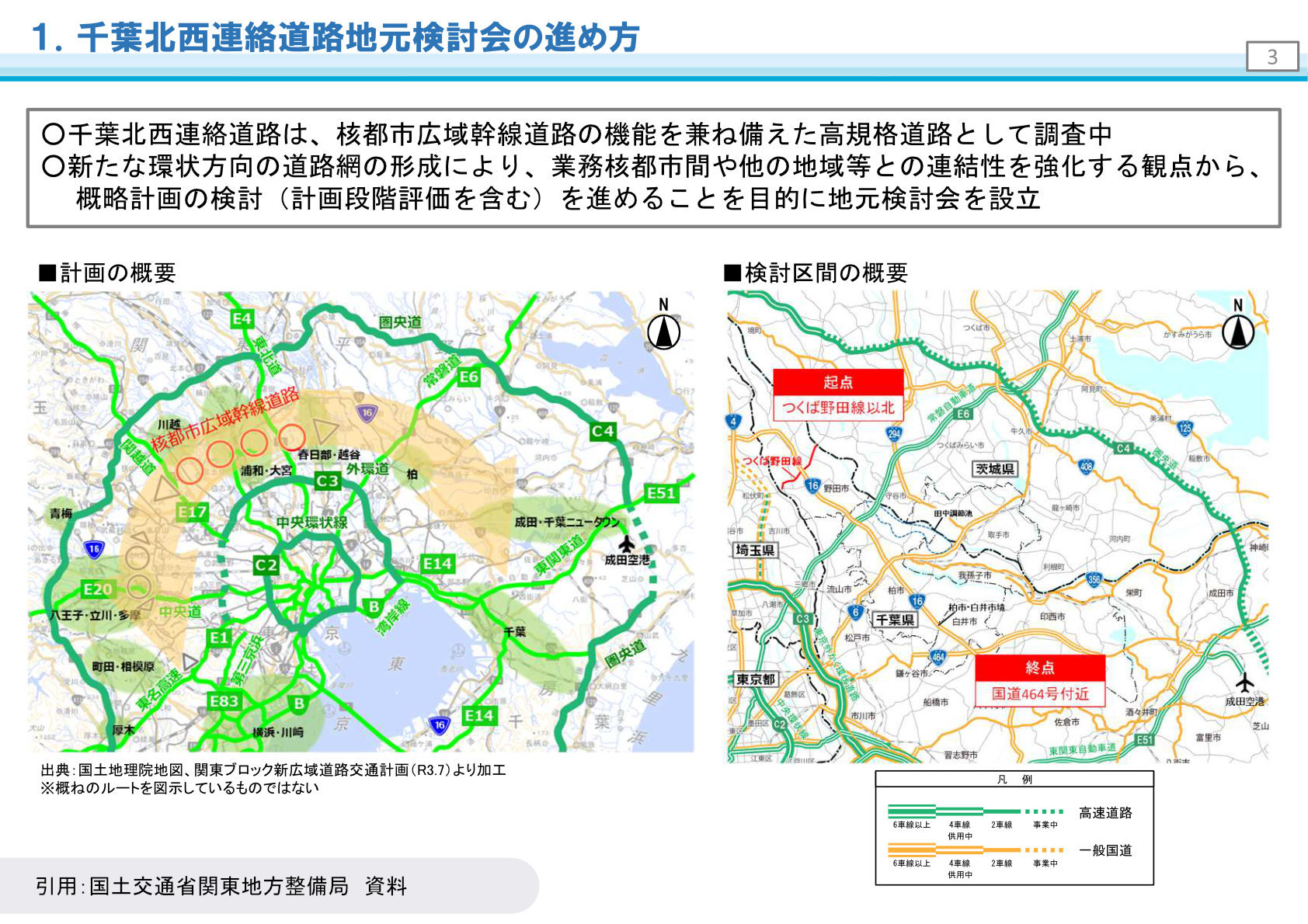Click the 横浜・川崎 label
Viewport: 1308px width, 924px height.
pyautogui.click(x=277, y=731)
